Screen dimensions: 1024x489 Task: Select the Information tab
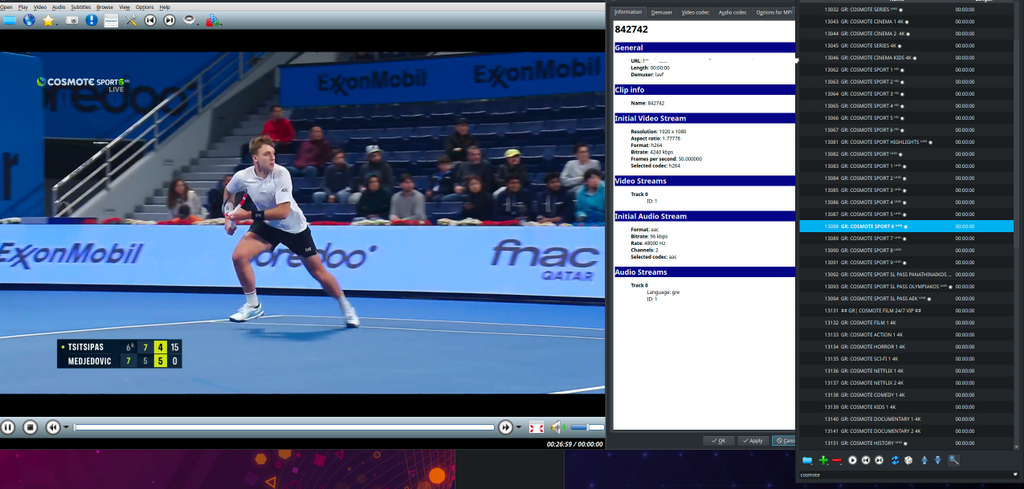tap(628, 12)
